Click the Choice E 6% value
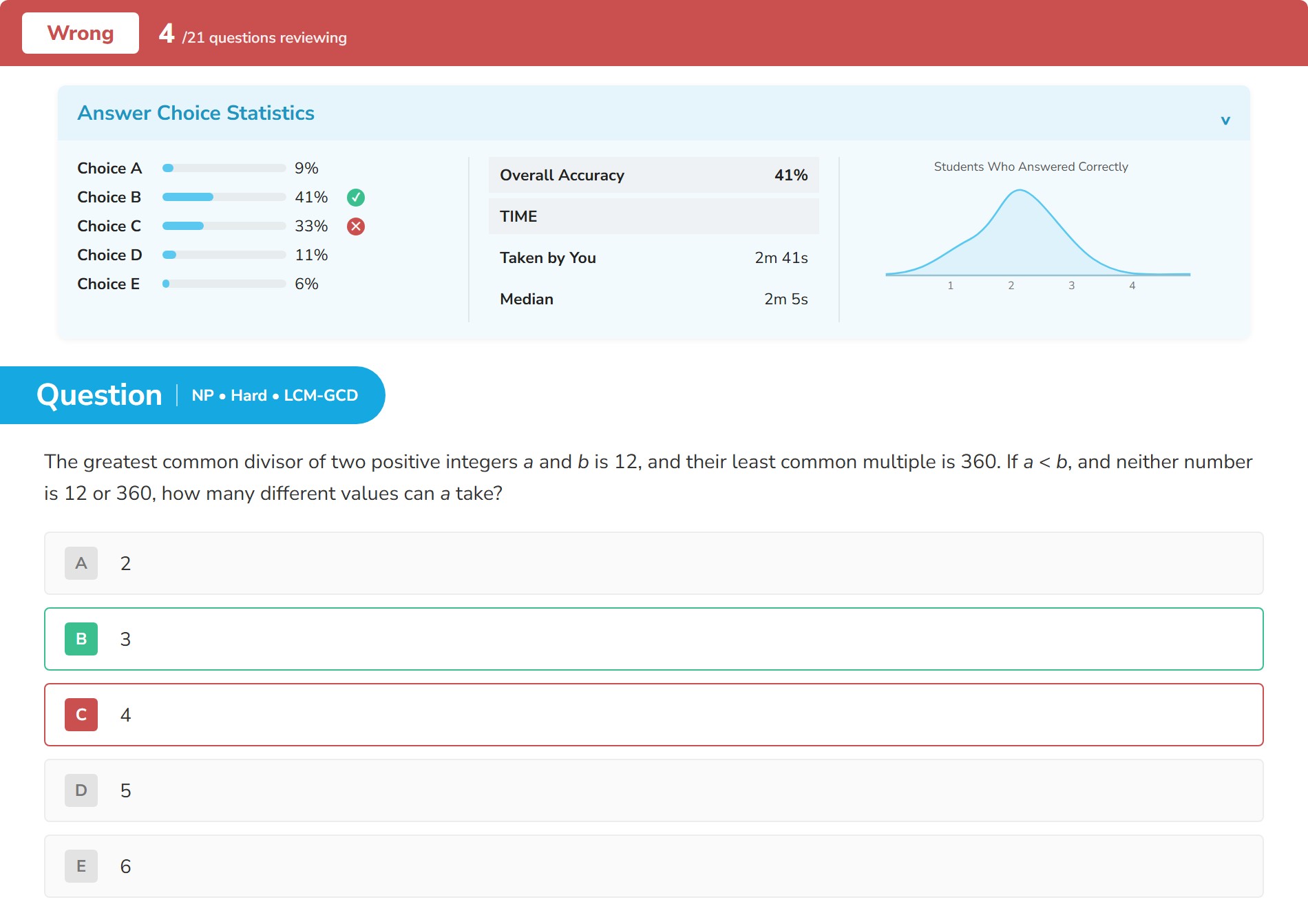This screenshot has width=1308, height=924. (306, 284)
